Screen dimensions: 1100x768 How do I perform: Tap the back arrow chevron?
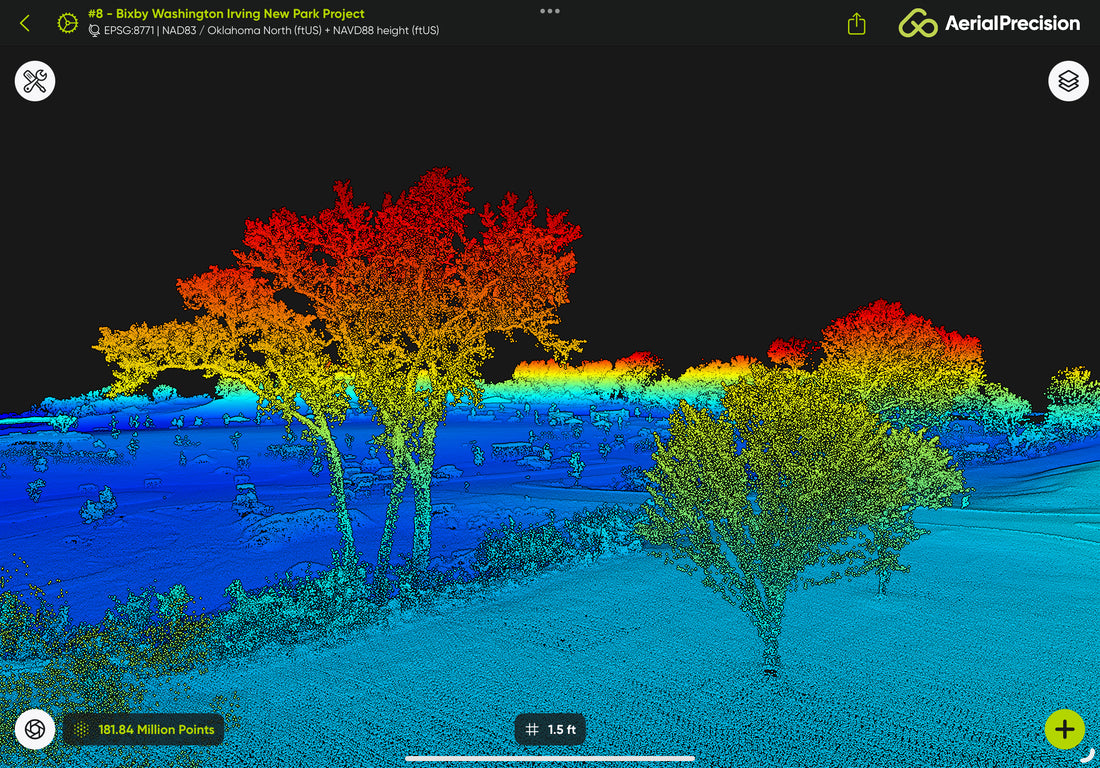pyautogui.click(x=25, y=23)
